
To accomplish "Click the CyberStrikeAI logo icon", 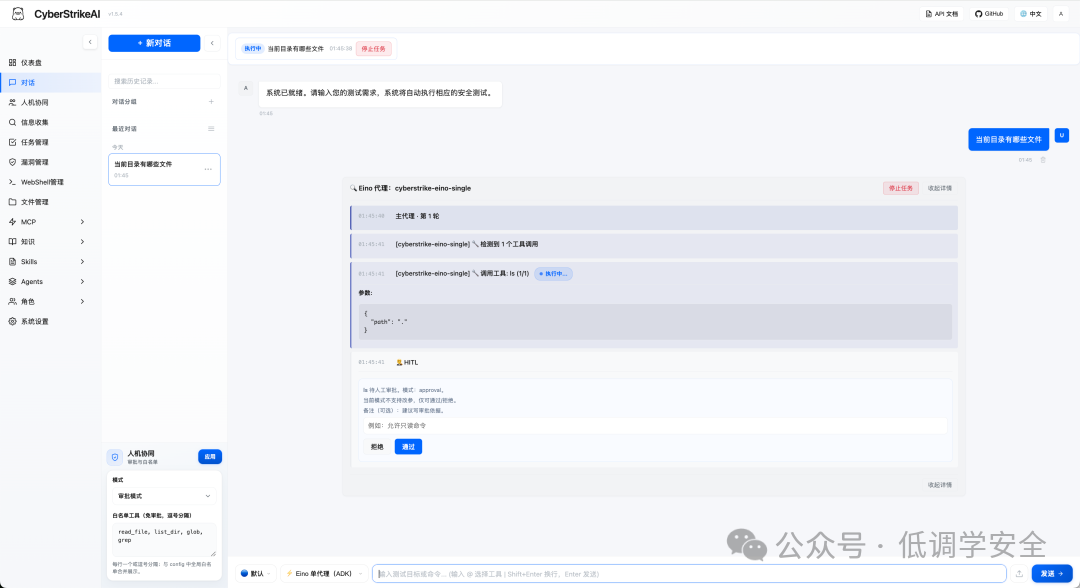I will pos(18,14).
